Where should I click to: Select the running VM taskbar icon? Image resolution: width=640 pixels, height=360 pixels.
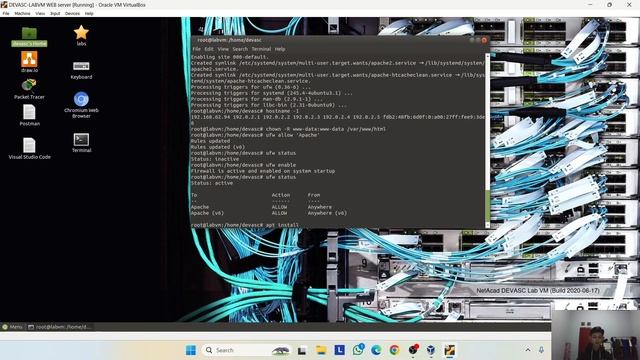click(449, 350)
